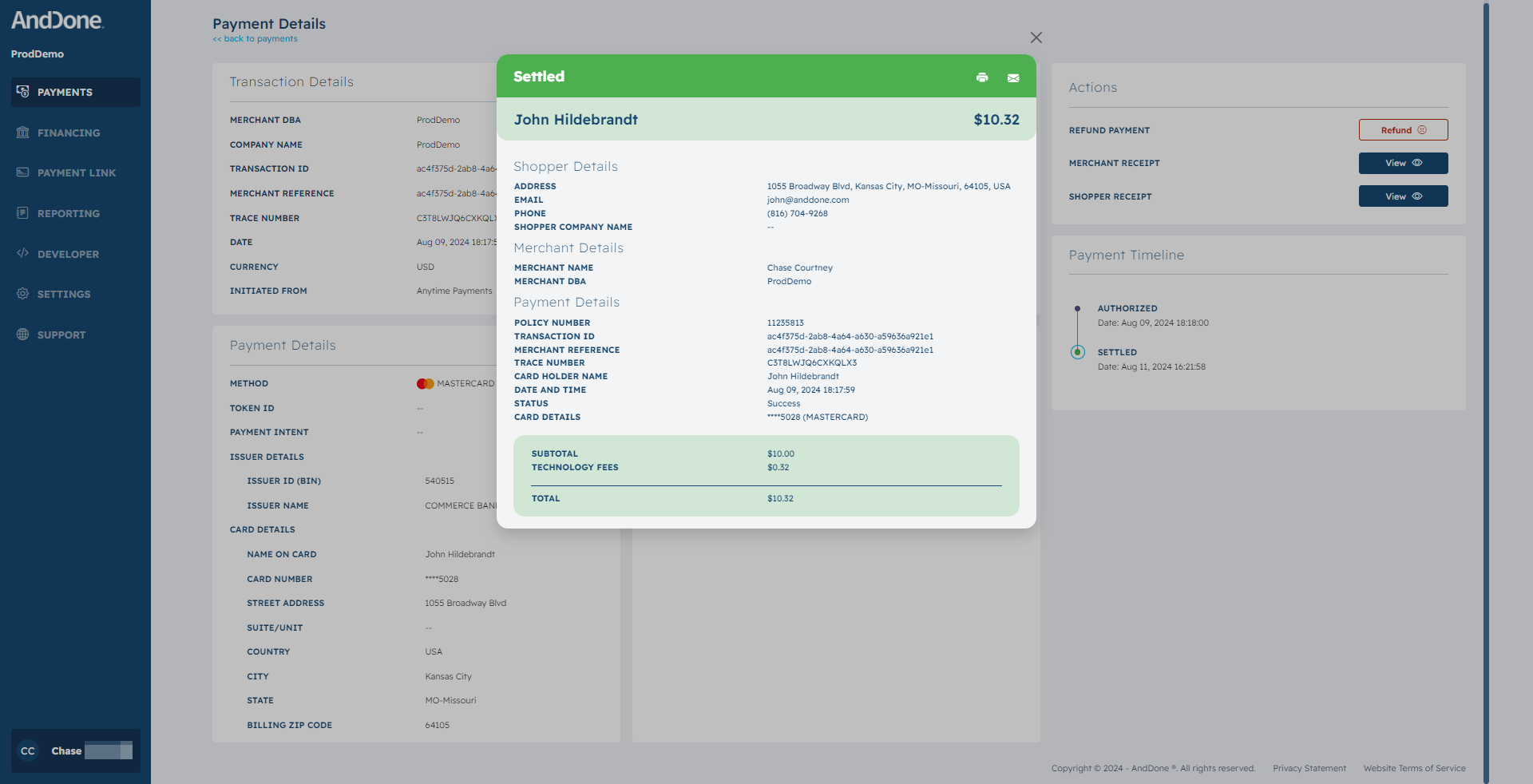This screenshot has height=784, width=1533.
Task: Click the Support globe icon
Action: coord(22,335)
